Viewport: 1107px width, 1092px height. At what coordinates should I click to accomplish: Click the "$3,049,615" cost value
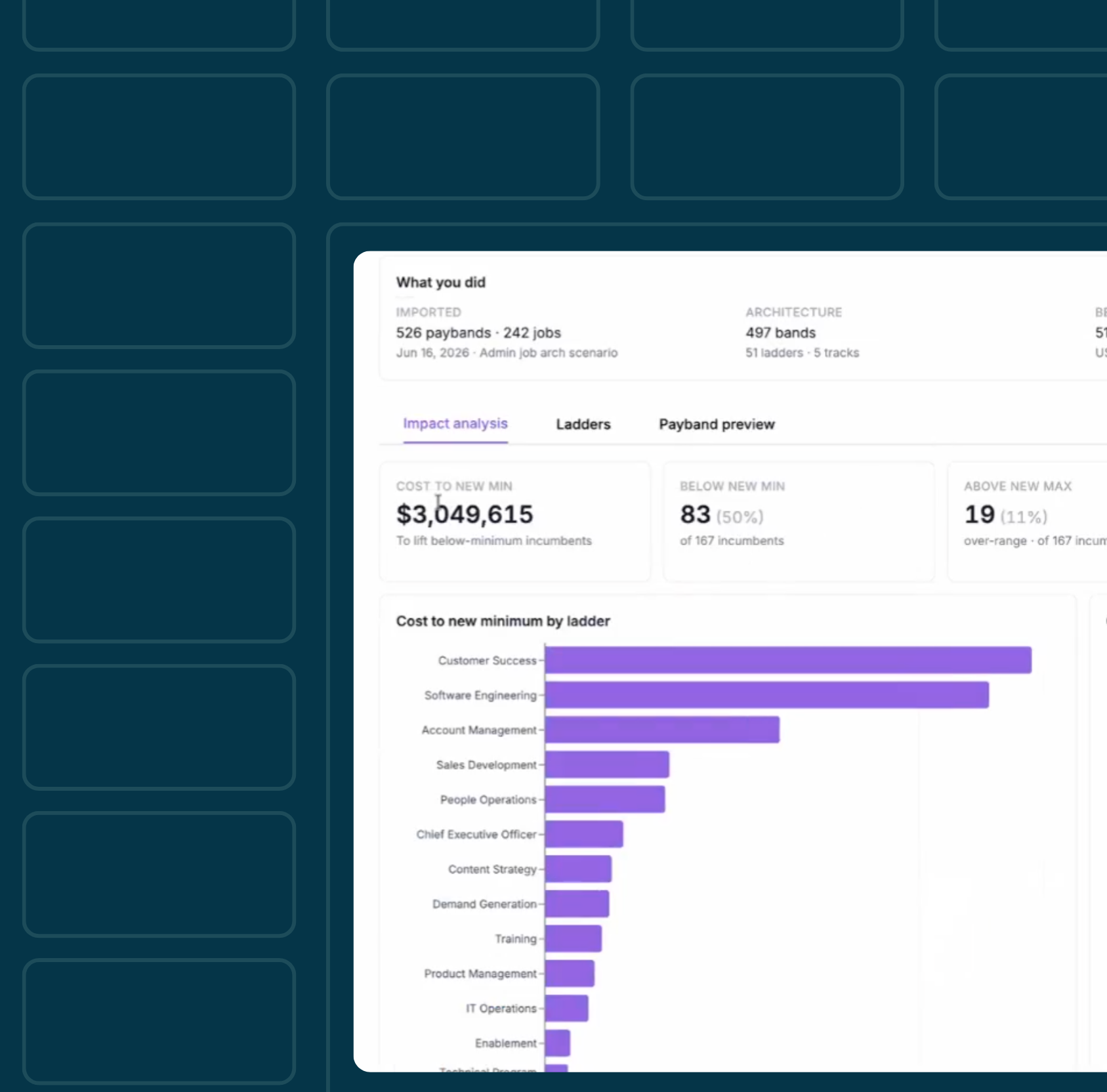click(465, 514)
